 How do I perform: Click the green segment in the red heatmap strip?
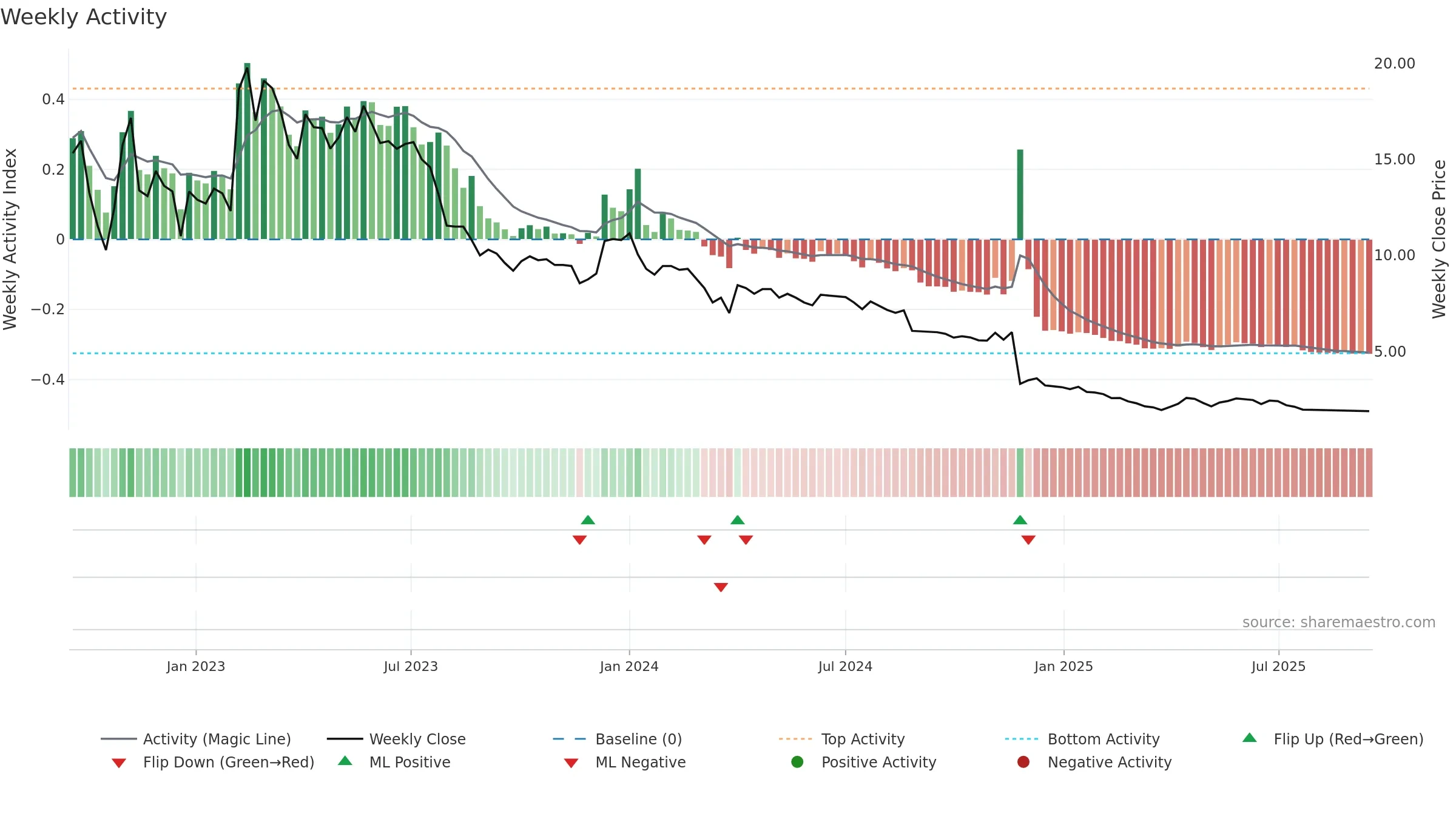[1020, 473]
